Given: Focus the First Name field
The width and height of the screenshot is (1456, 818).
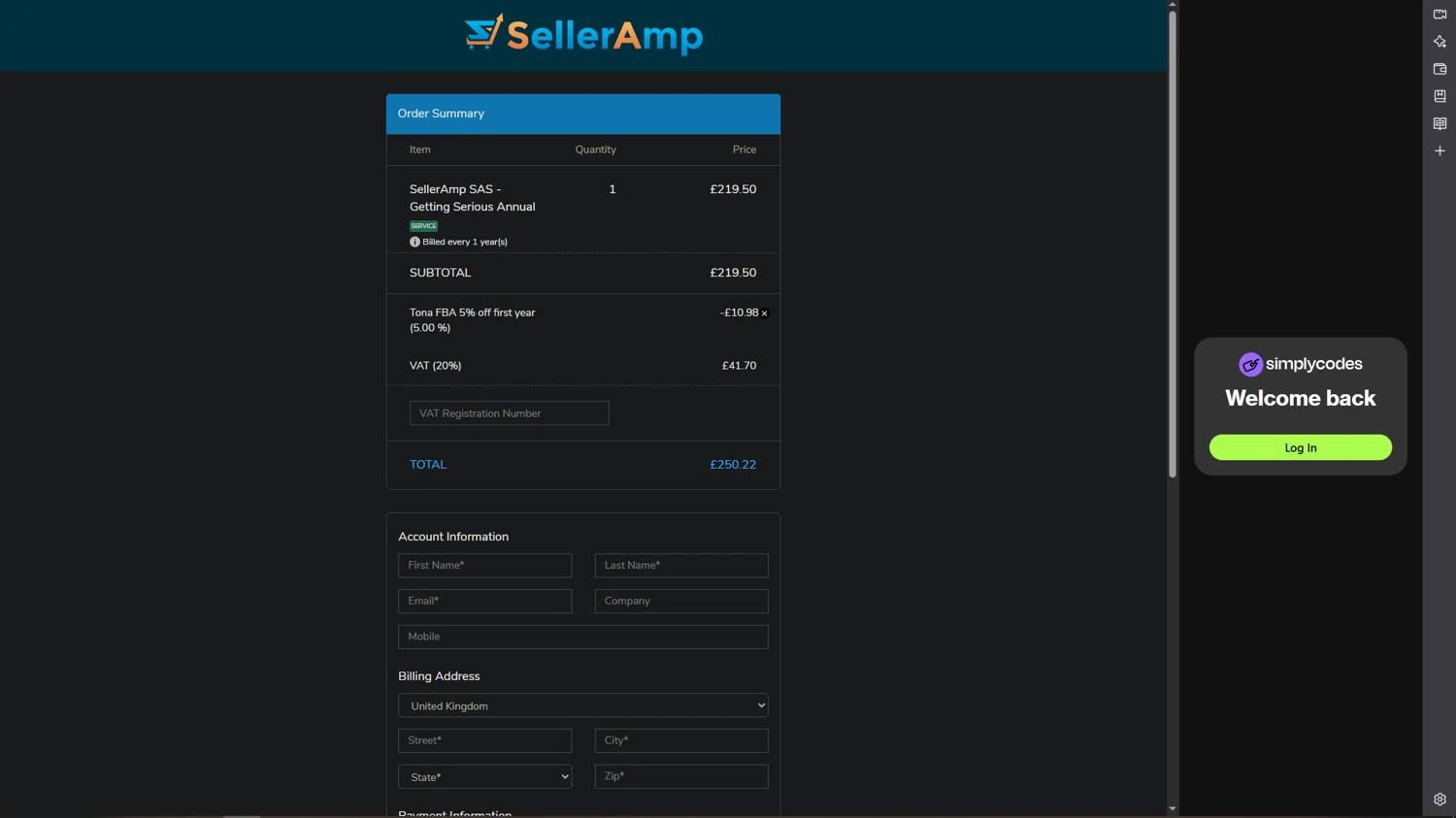Looking at the screenshot, I should click(x=485, y=565).
